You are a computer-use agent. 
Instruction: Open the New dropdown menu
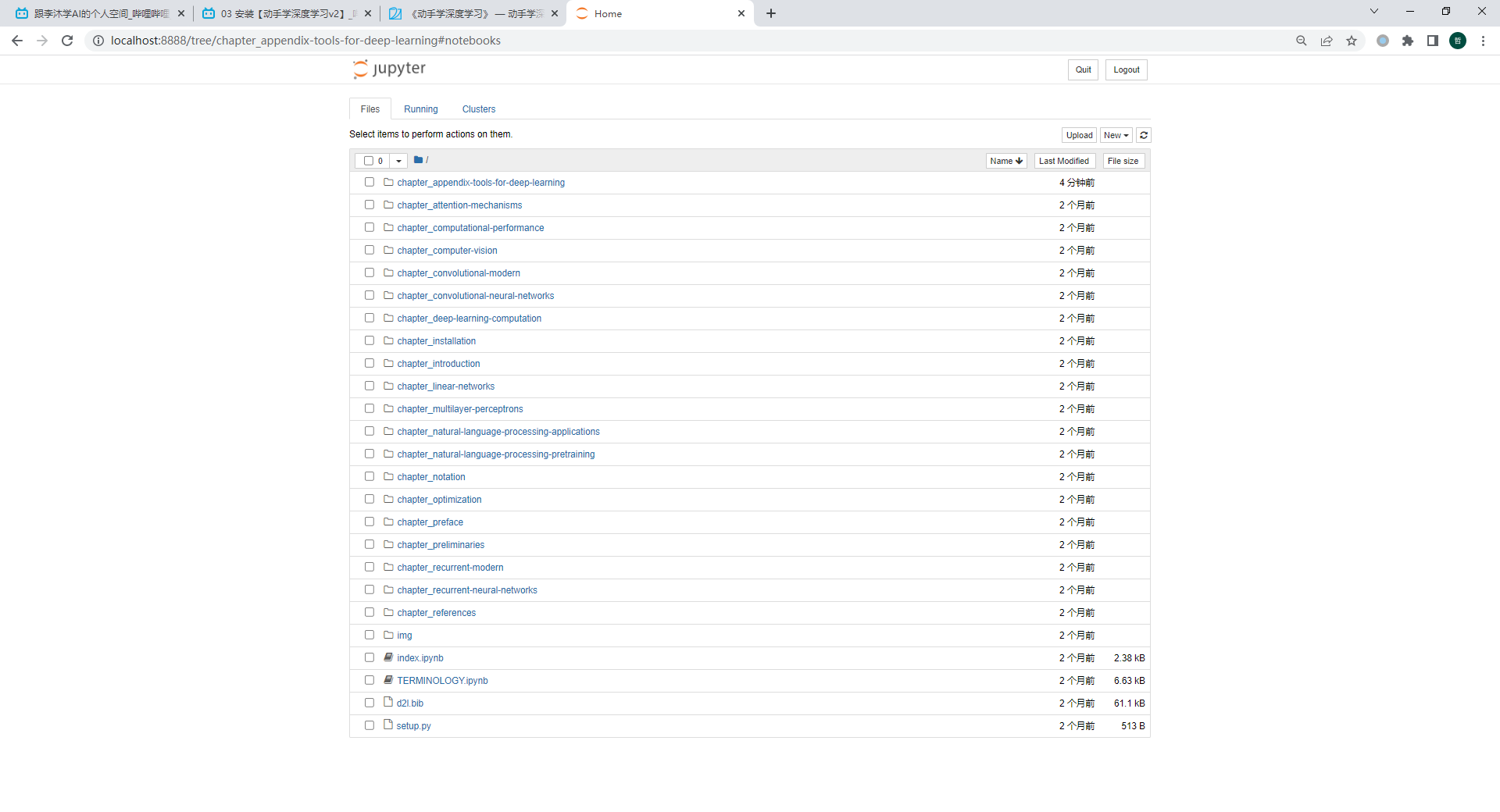(1116, 135)
